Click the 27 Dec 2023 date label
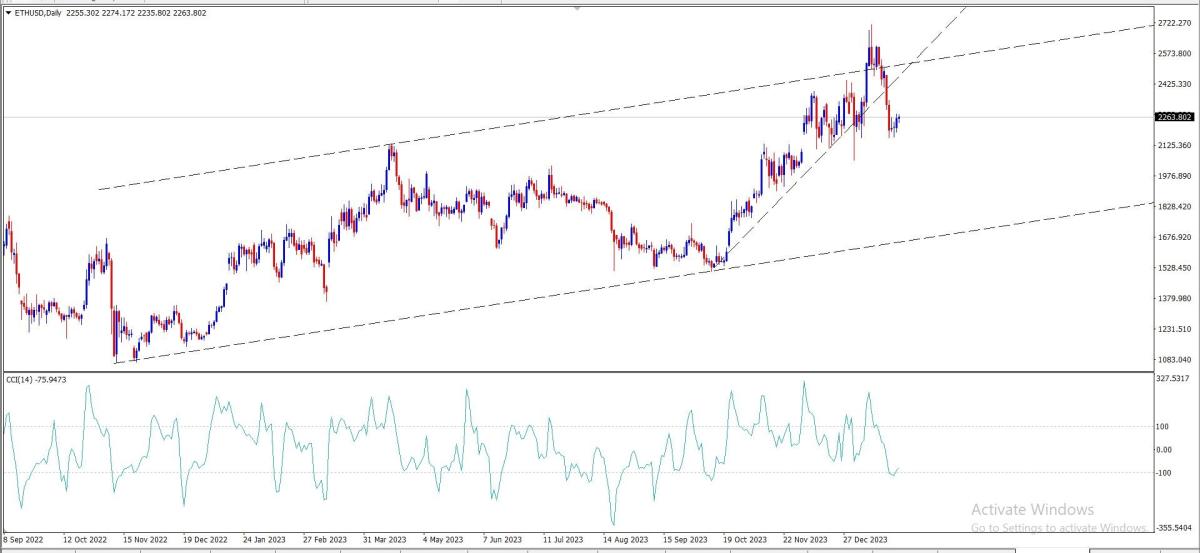Screen dimensions: 1200x553 (866, 540)
